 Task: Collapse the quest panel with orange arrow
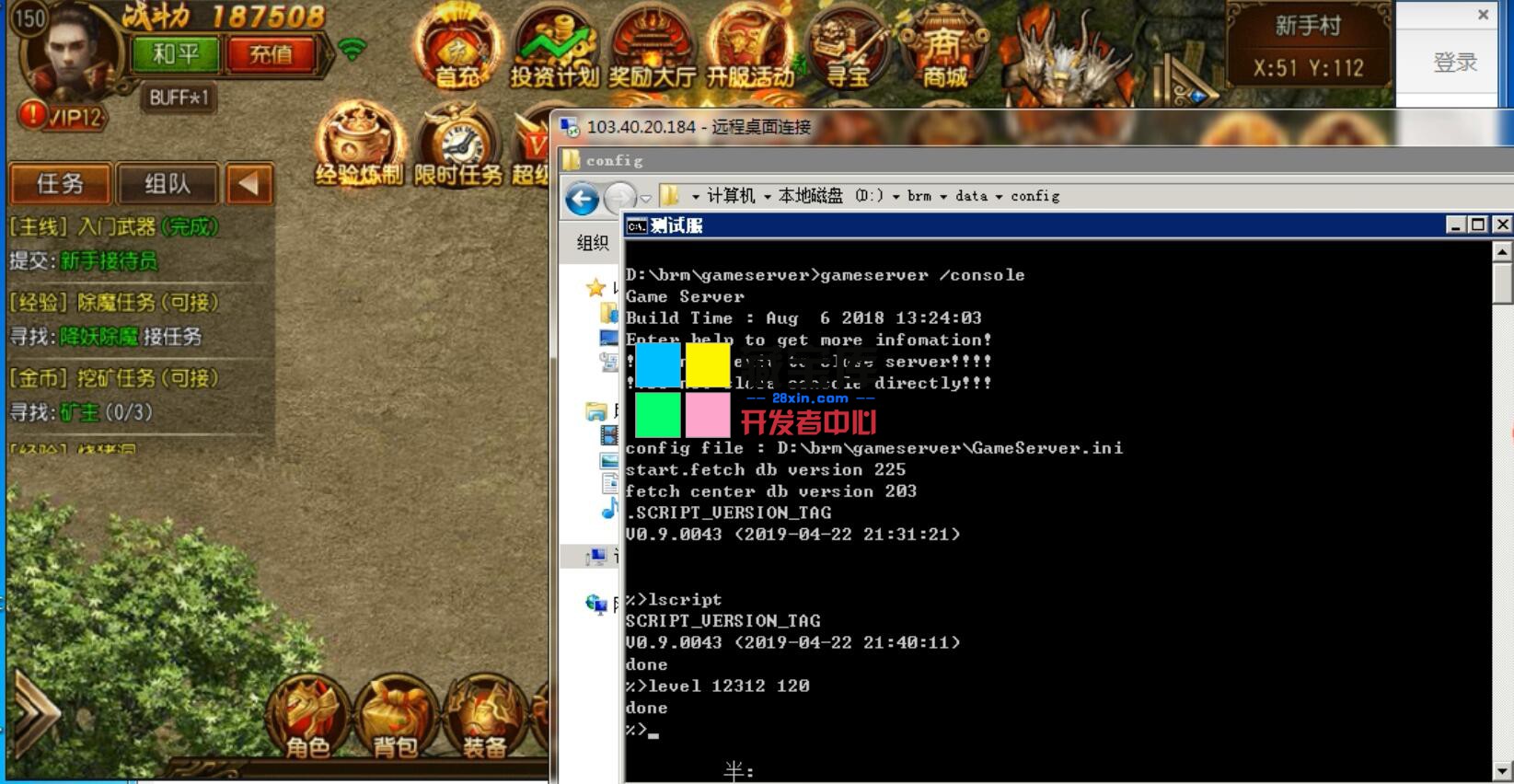[248, 184]
